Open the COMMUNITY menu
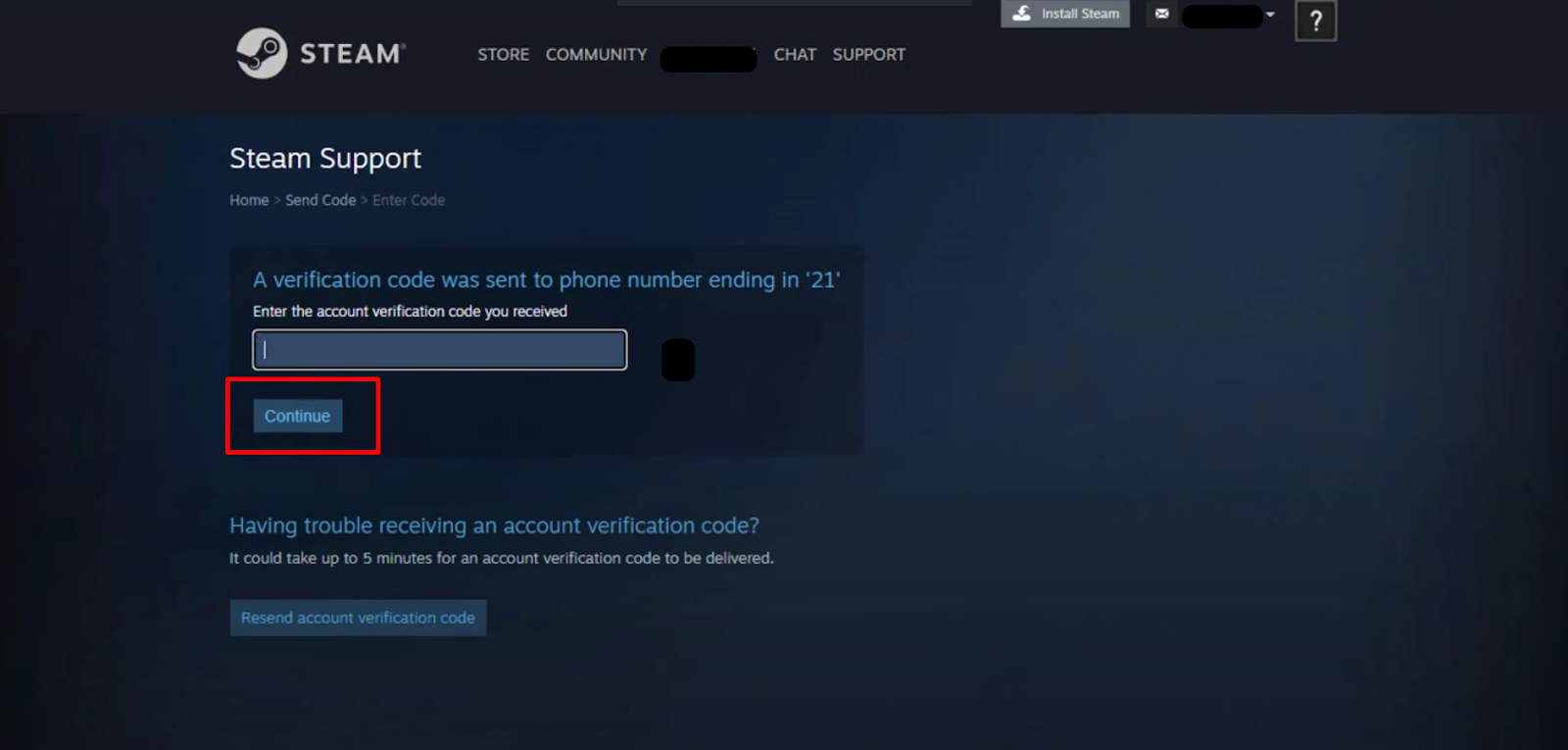This screenshot has height=750, width=1568. coord(596,55)
